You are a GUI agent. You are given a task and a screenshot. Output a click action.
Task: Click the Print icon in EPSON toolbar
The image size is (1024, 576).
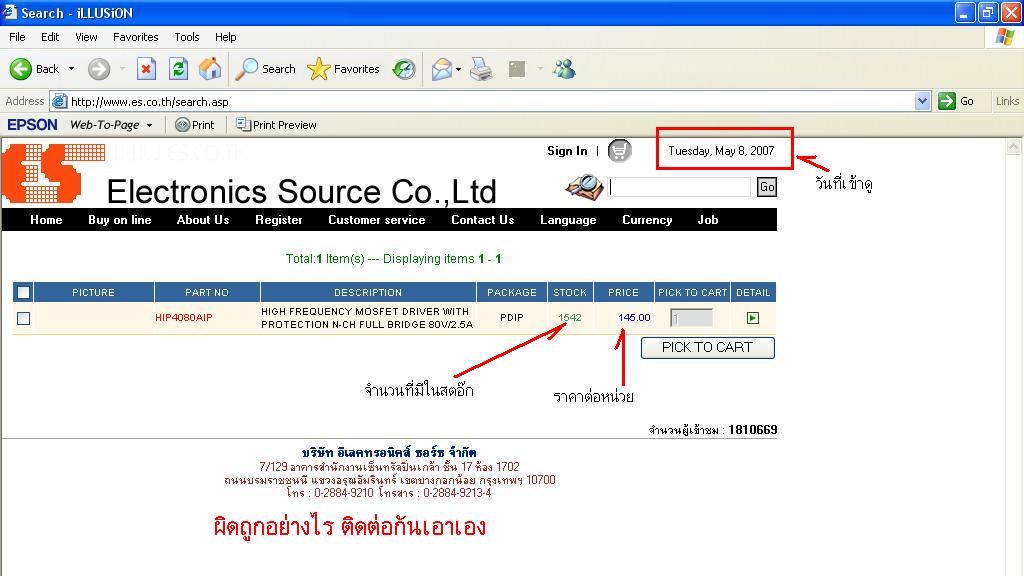tap(183, 125)
